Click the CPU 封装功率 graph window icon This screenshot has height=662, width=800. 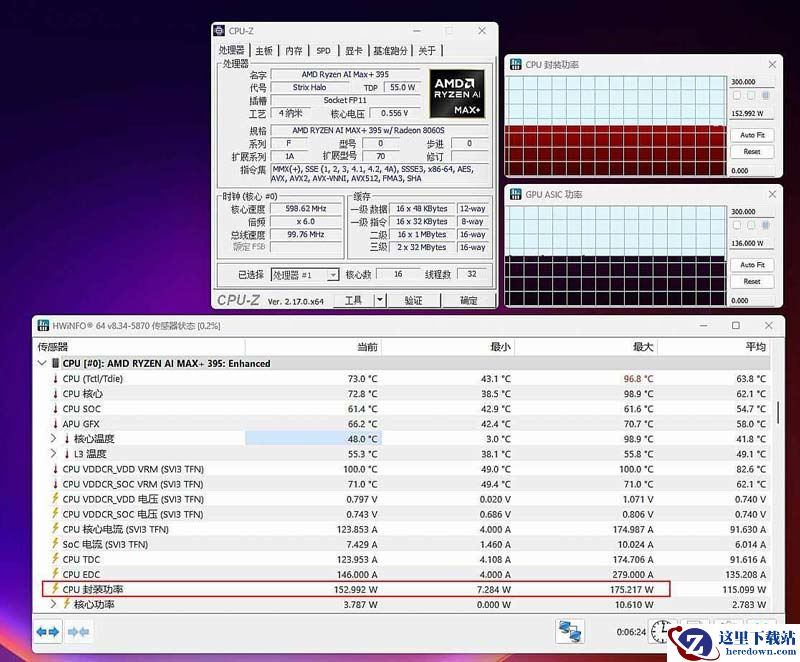pyautogui.click(x=515, y=65)
